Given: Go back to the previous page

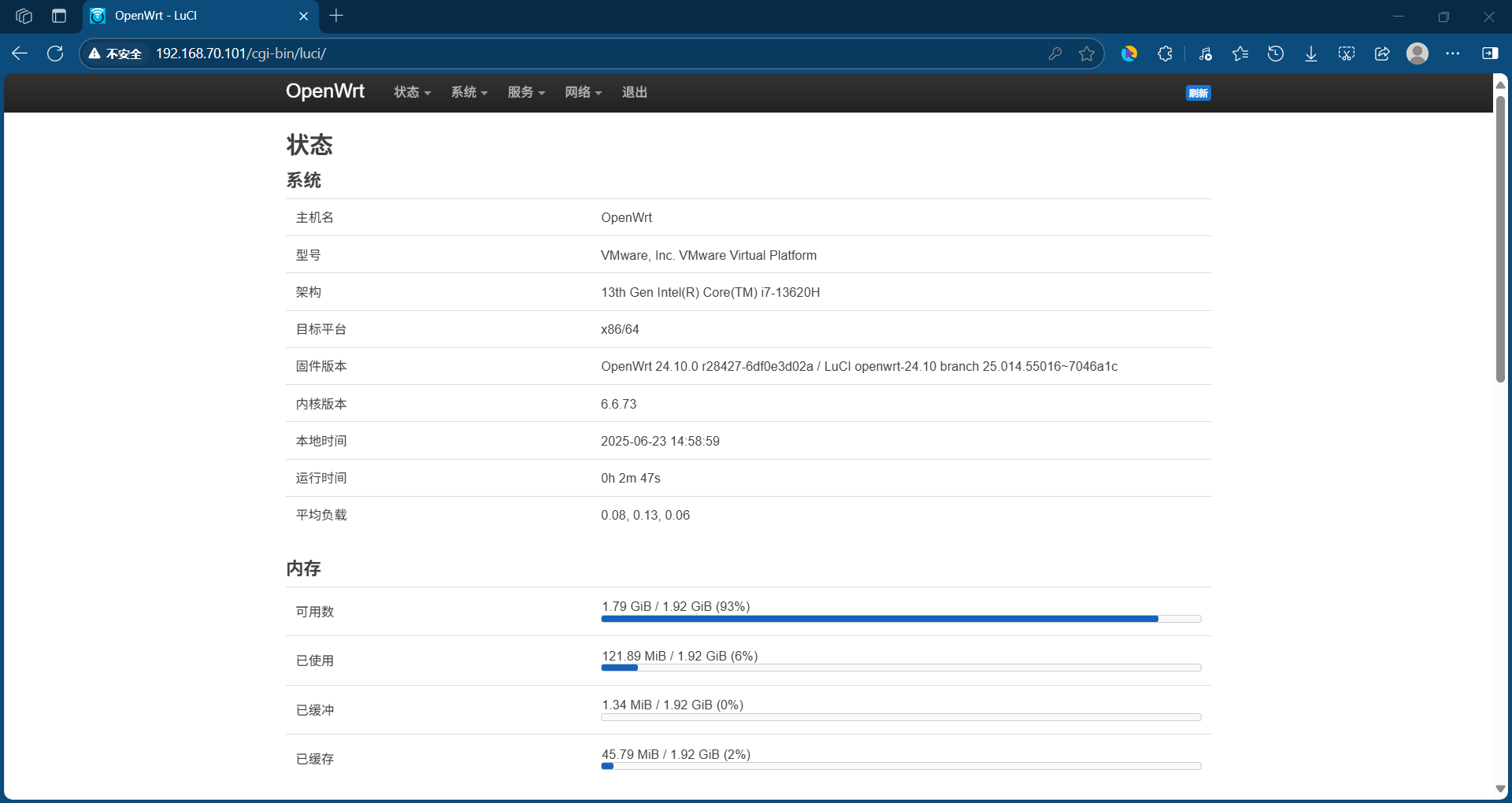Looking at the screenshot, I should [x=20, y=54].
